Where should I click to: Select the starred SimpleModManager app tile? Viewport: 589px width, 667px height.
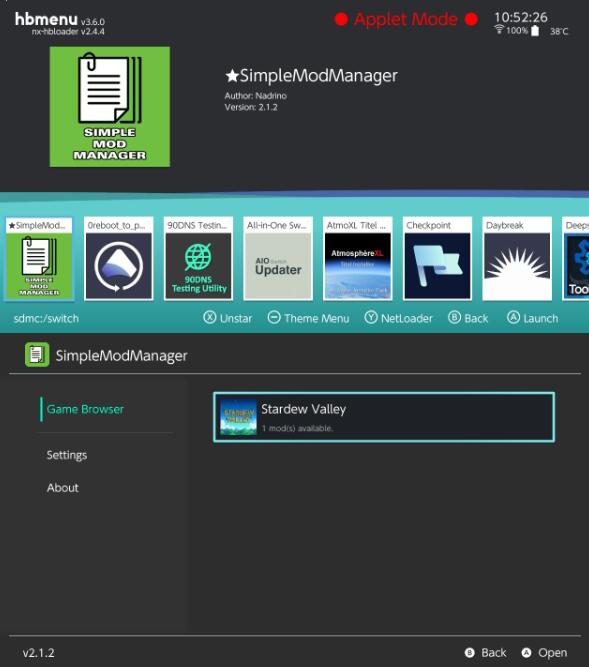[x=39, y=259]
